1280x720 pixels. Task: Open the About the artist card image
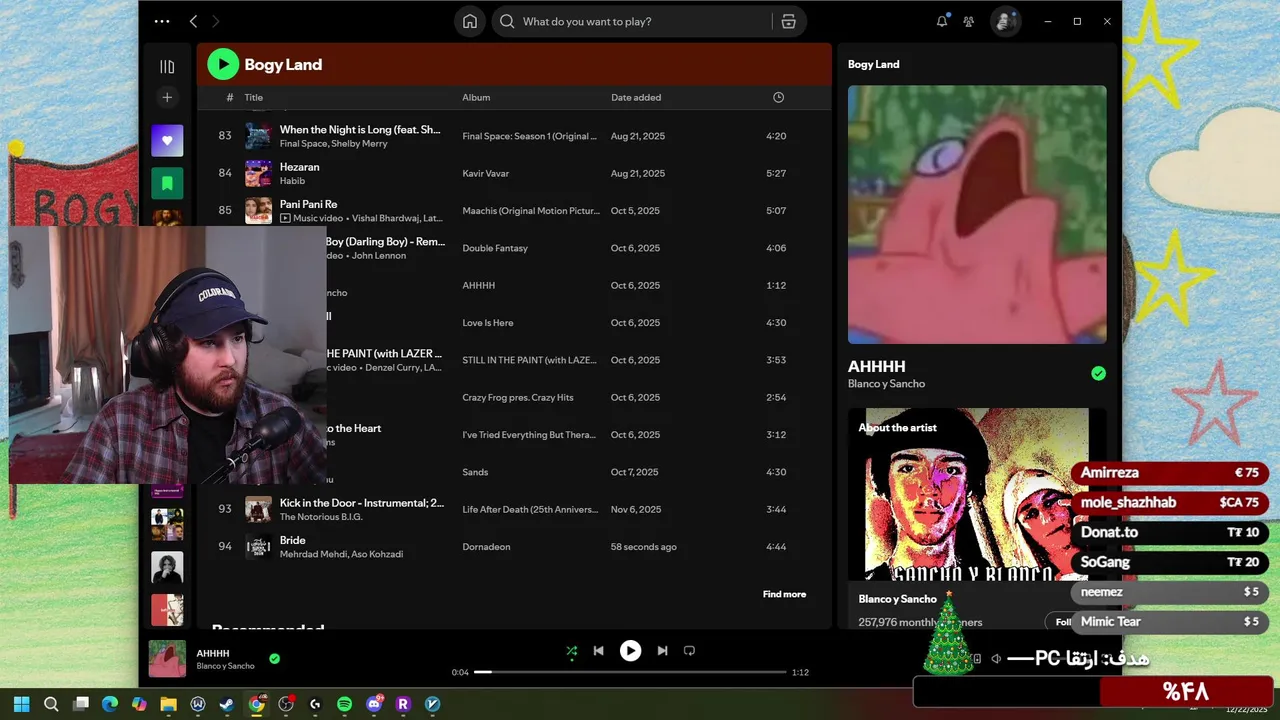coord(977,494)
